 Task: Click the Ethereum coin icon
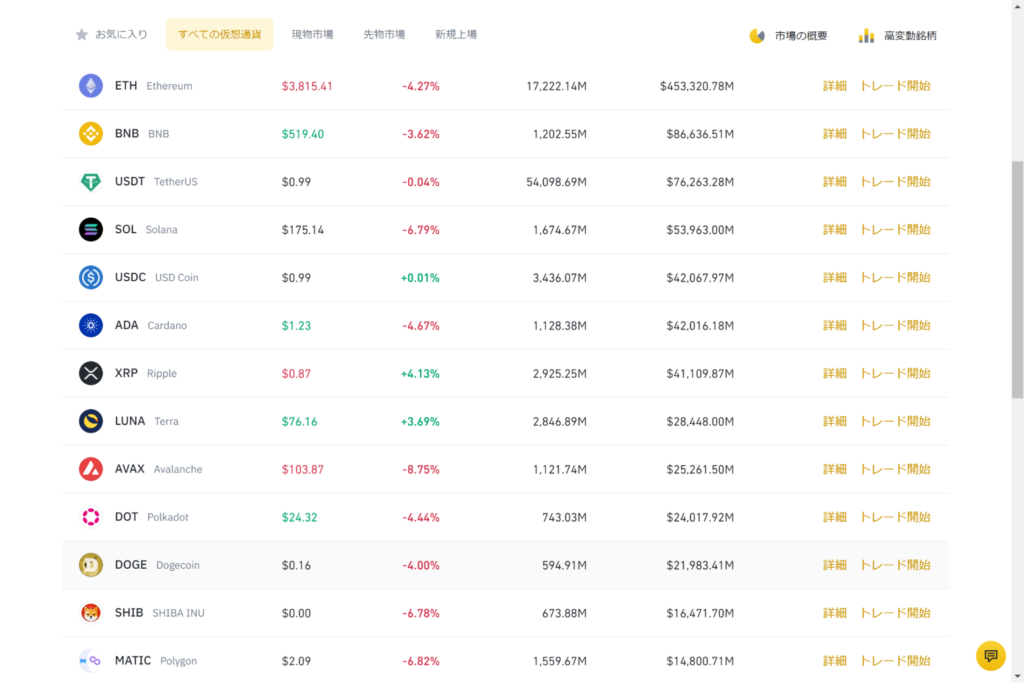point(91,86)
